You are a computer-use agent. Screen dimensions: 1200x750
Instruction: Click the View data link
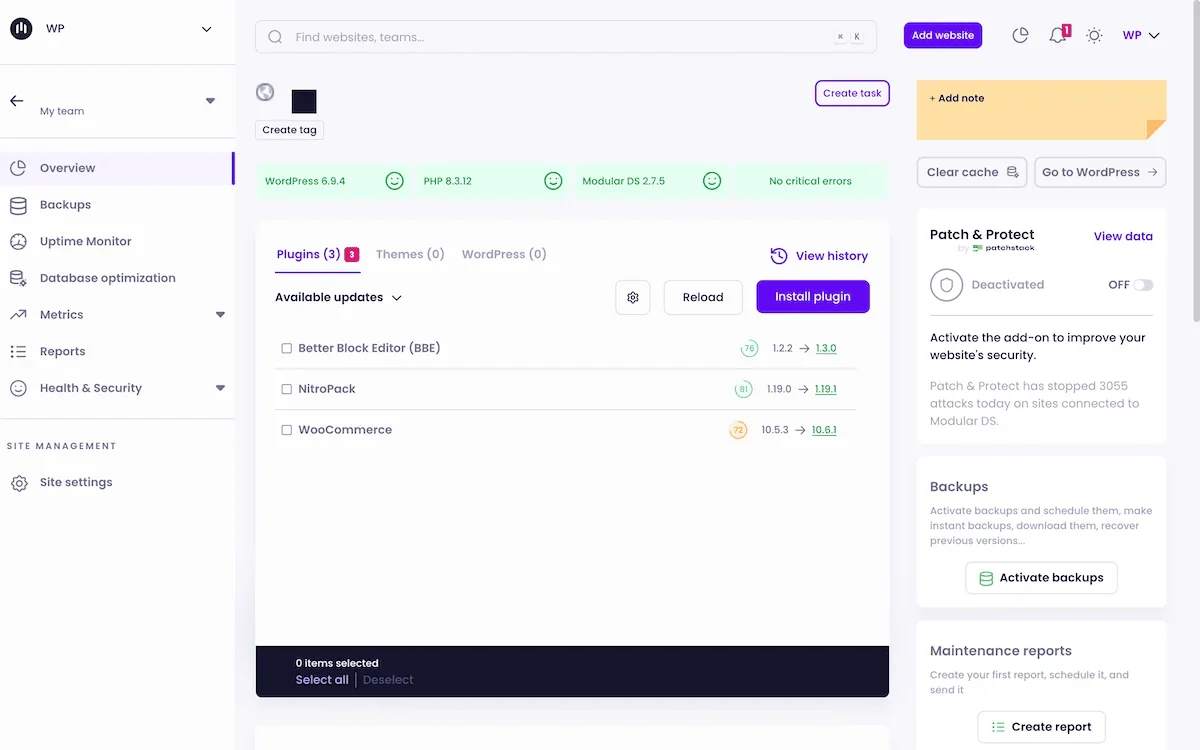coord(1123,236)
